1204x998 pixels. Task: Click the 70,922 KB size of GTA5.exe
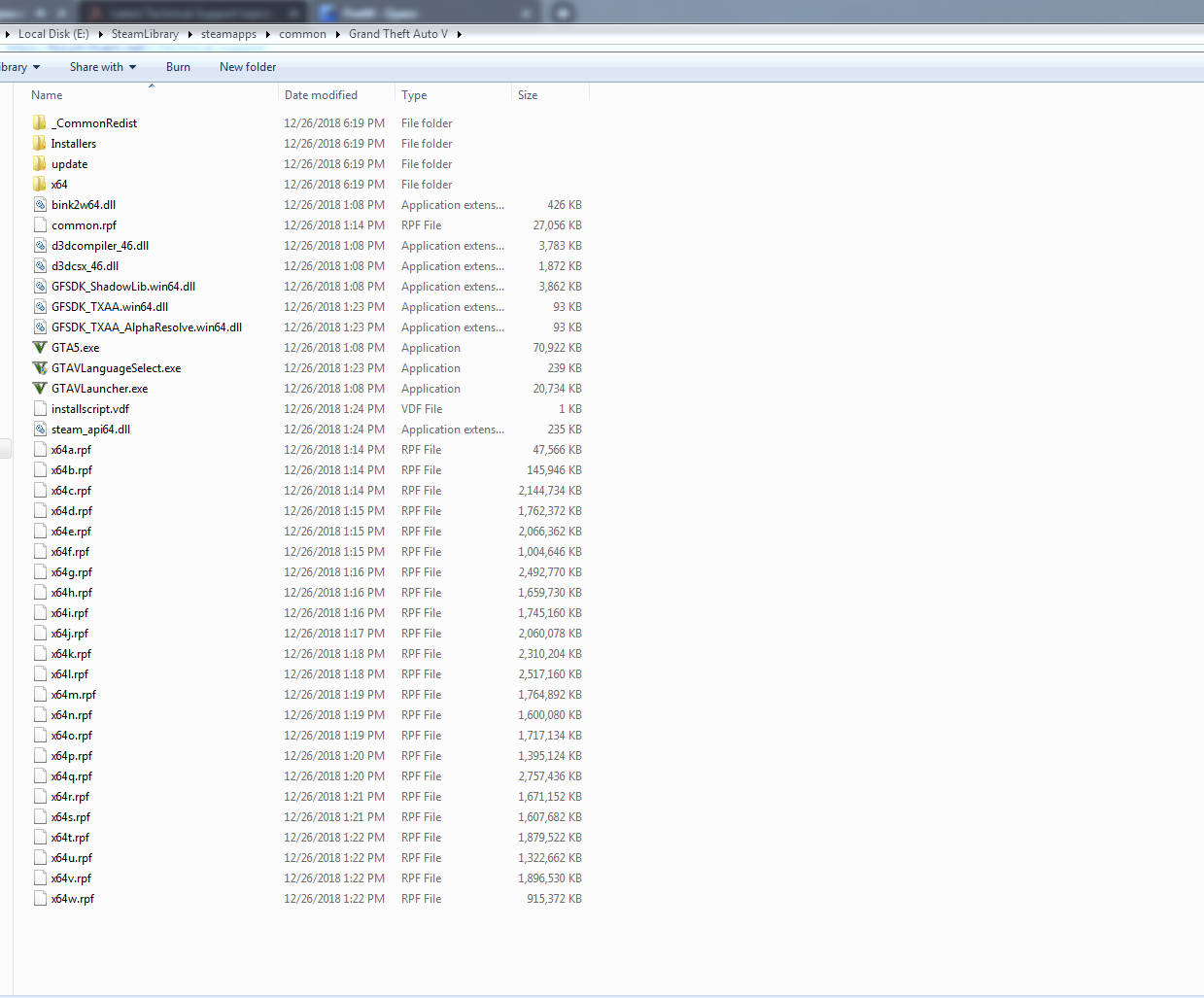click(x=557, y=348)
